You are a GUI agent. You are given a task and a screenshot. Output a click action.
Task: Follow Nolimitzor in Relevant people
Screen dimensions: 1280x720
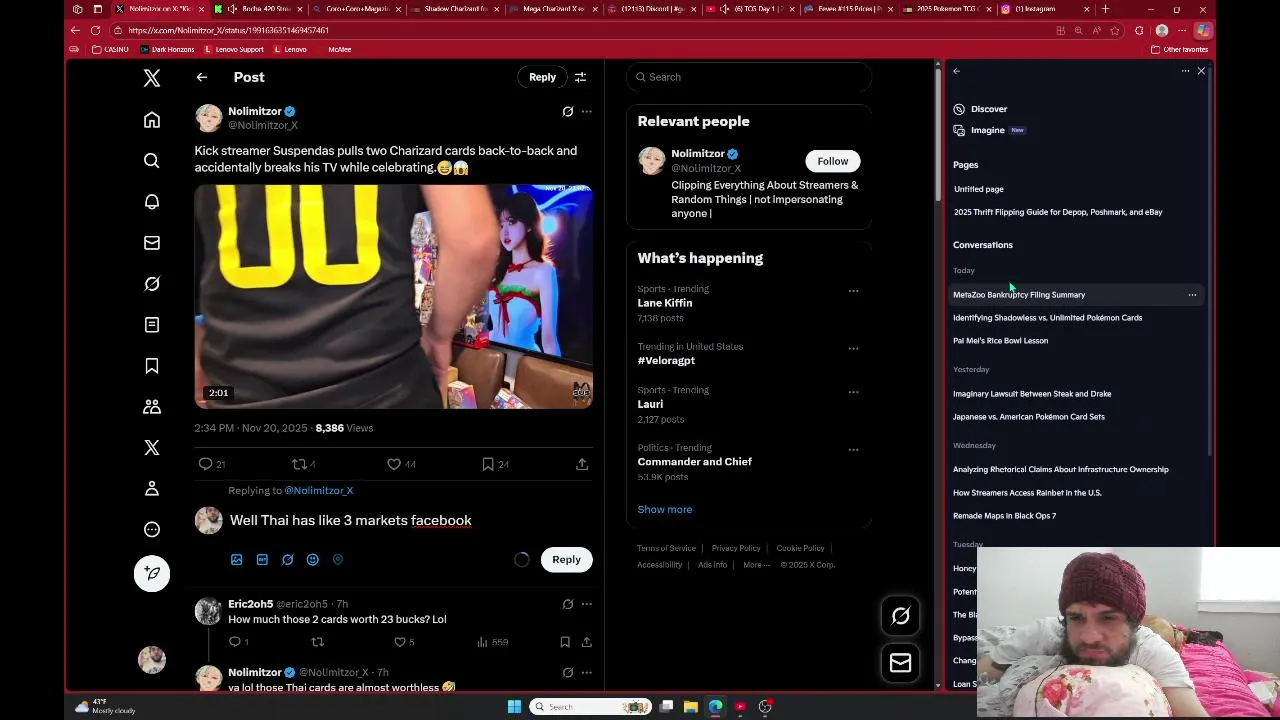[x=832, y=161]
